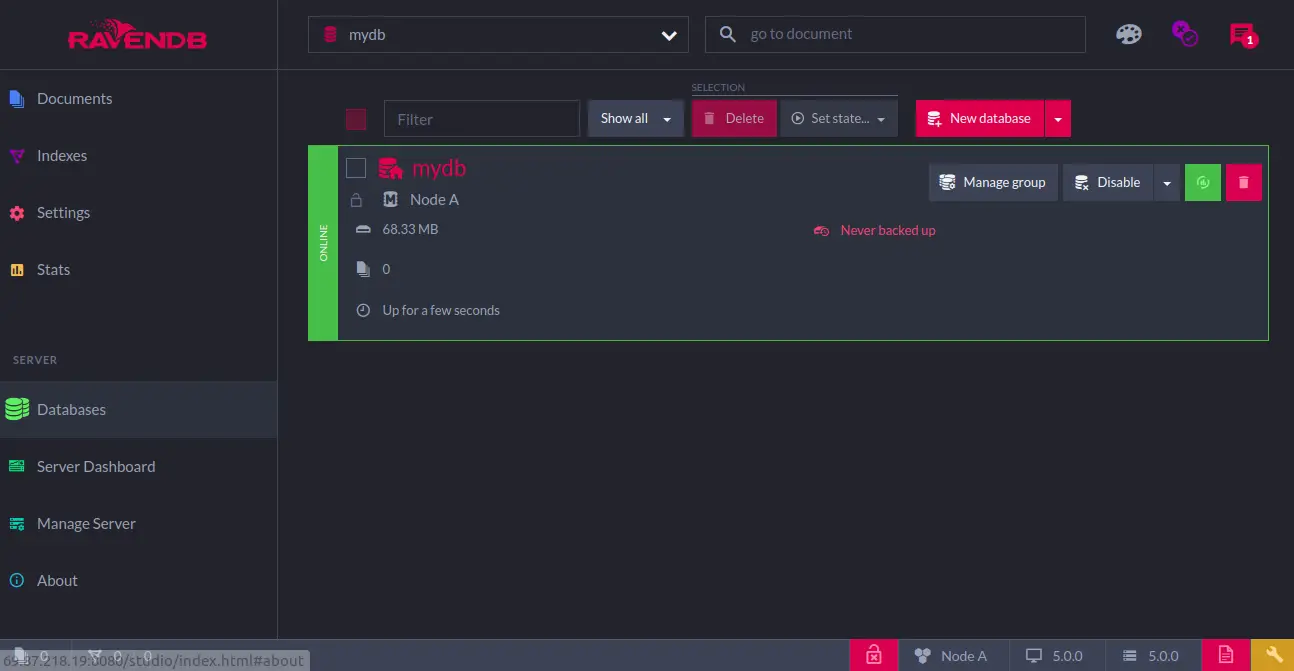Image resolution: width=1294 pixels, height=671 pixels.
Task: Toggle the select-all databases checkbox
Action: coord(356,120)
